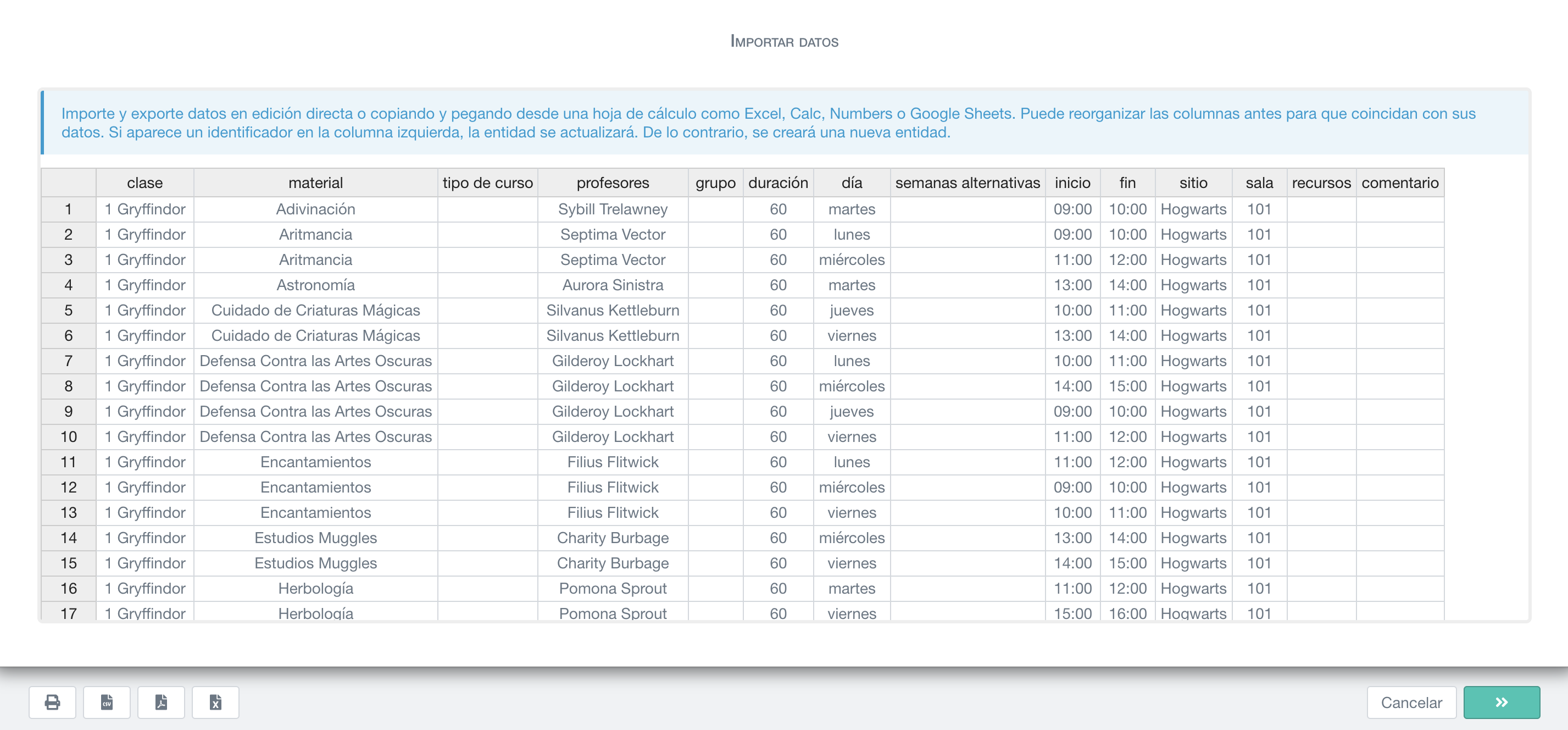
Task: Click the Adivinación cell in row 1
Action: [x=315, y=209]
